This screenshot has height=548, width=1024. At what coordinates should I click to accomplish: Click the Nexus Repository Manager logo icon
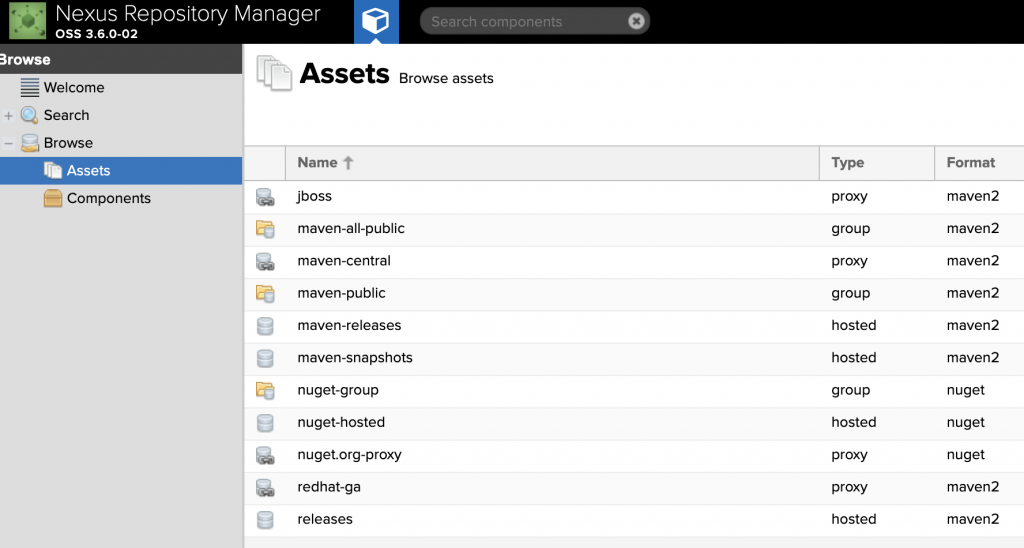(27, 21)
